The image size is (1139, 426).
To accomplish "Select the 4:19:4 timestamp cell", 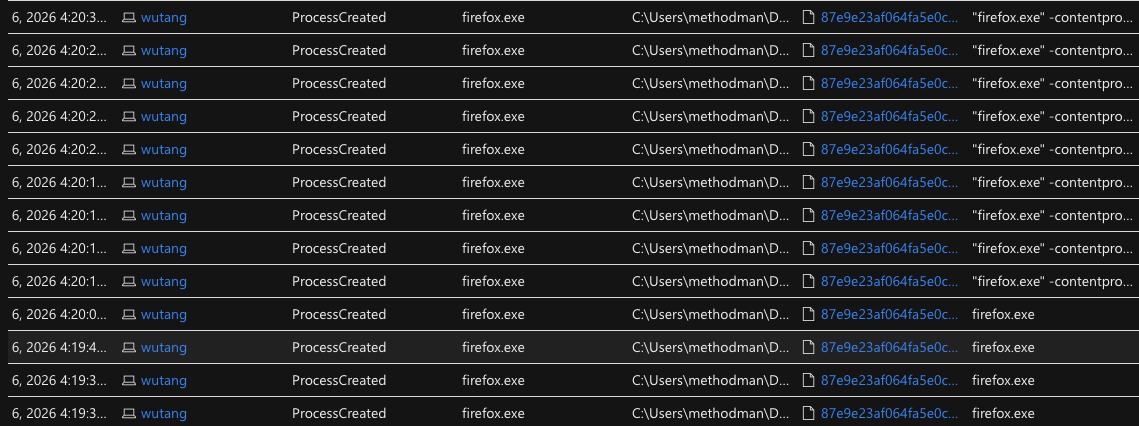I will [58, 347].
